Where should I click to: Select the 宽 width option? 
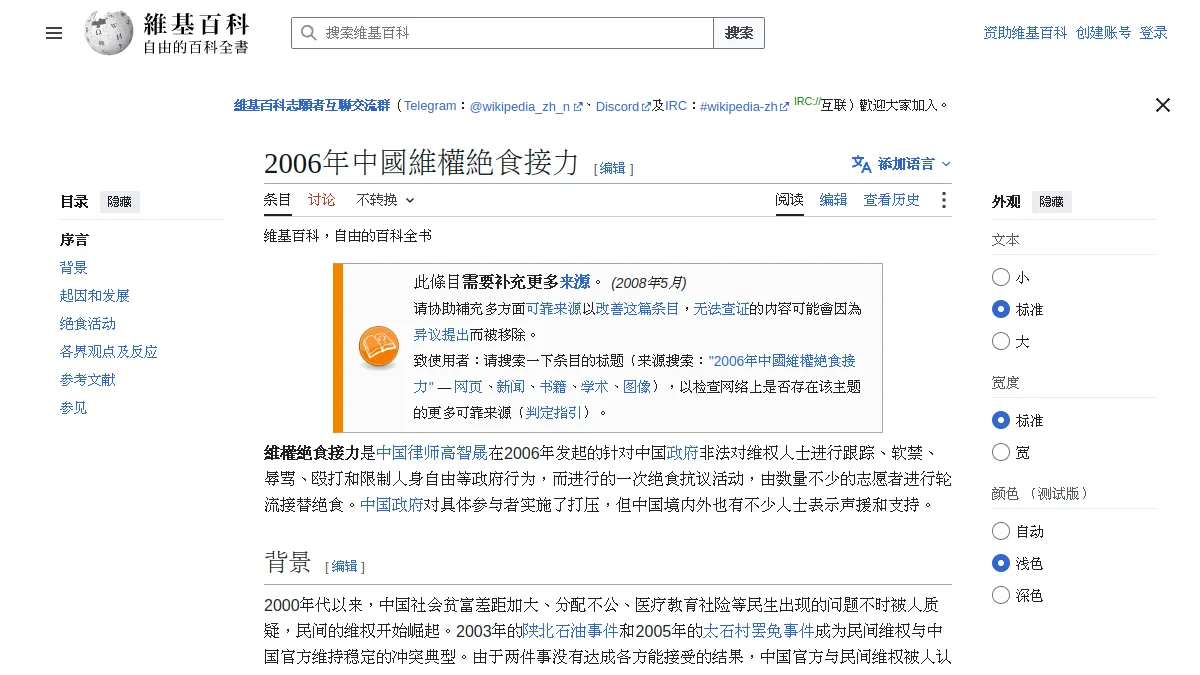[x=1001, y=452]
